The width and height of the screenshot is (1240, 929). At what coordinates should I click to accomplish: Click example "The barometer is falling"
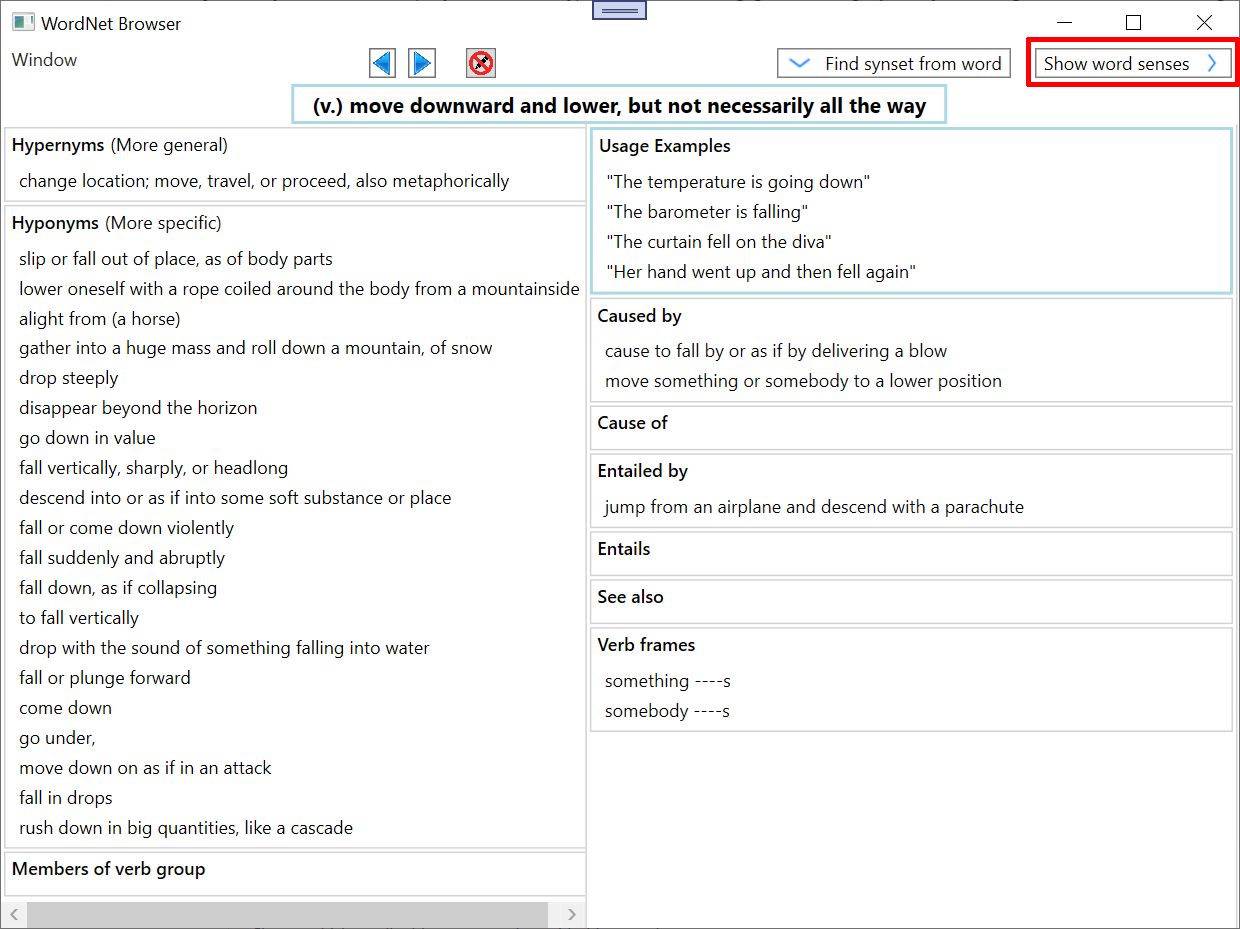[x=707, y=212]
